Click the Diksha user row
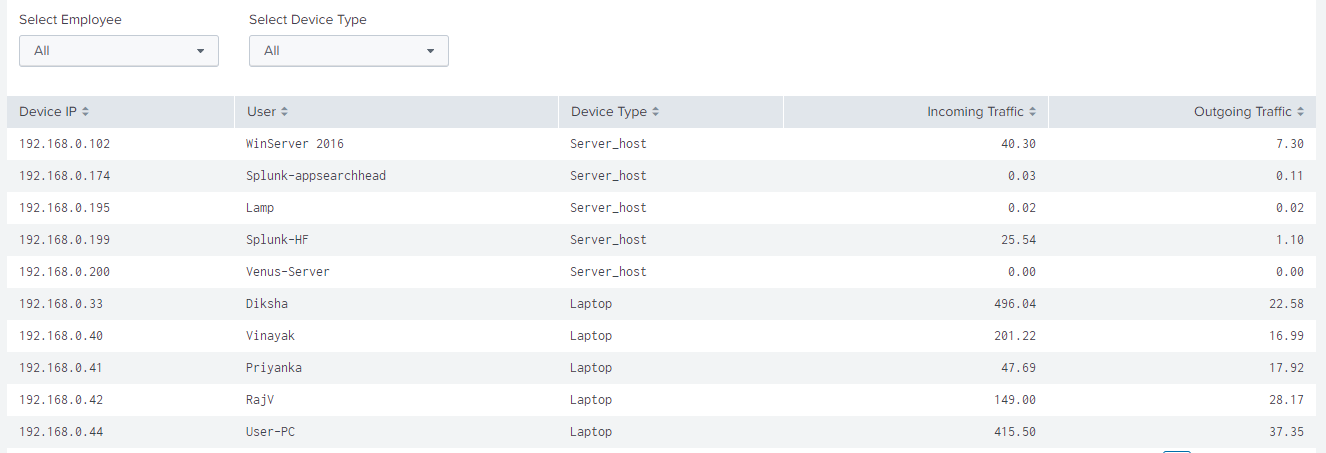Viewport: 1326px width, 453px height. [x=661, y=304]
